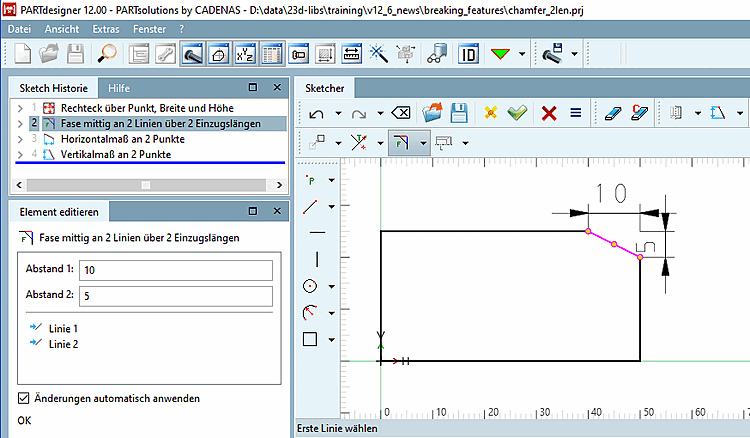Switch to the Hilfe tab

119,88
